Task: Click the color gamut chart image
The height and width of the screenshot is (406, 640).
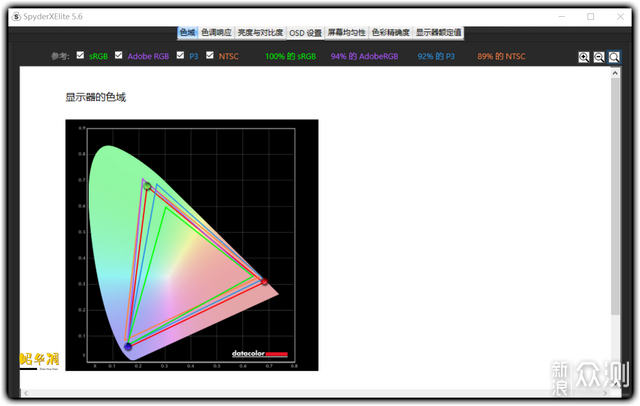Action: point(192,245)
